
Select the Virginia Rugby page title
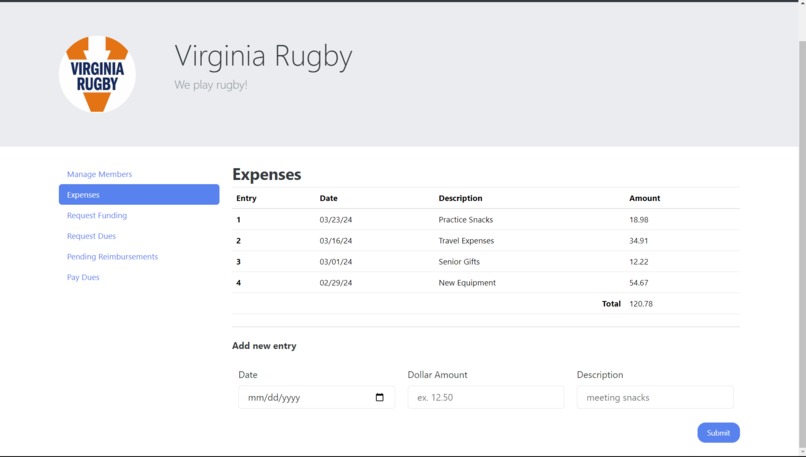(x=263, y=56)
